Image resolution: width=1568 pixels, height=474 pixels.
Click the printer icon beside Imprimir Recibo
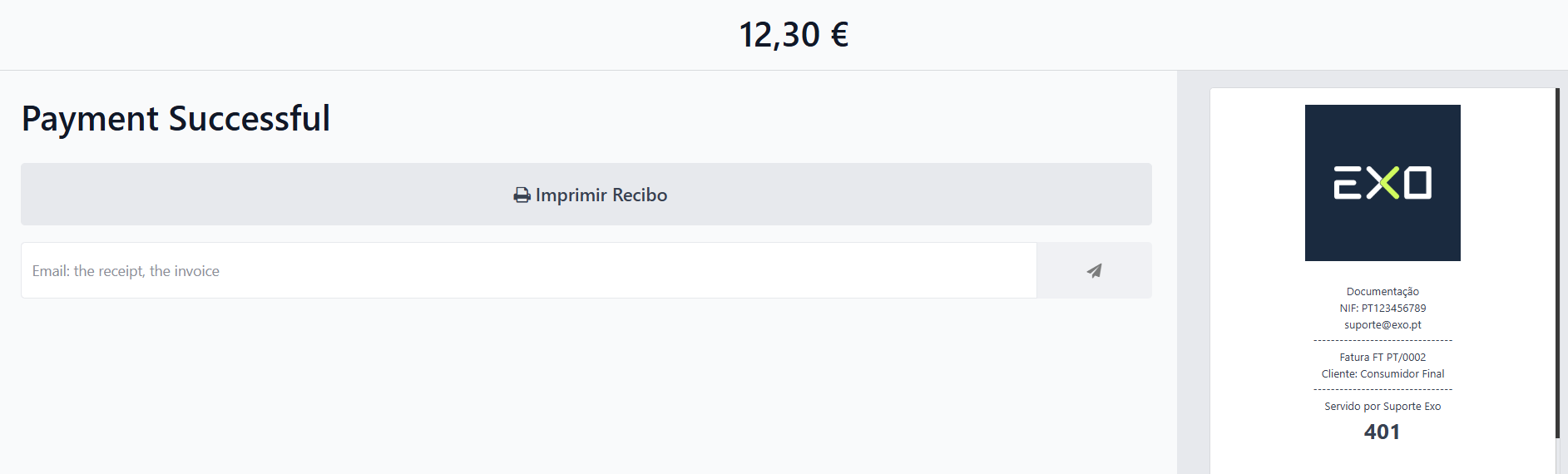[x=522, y=195]
